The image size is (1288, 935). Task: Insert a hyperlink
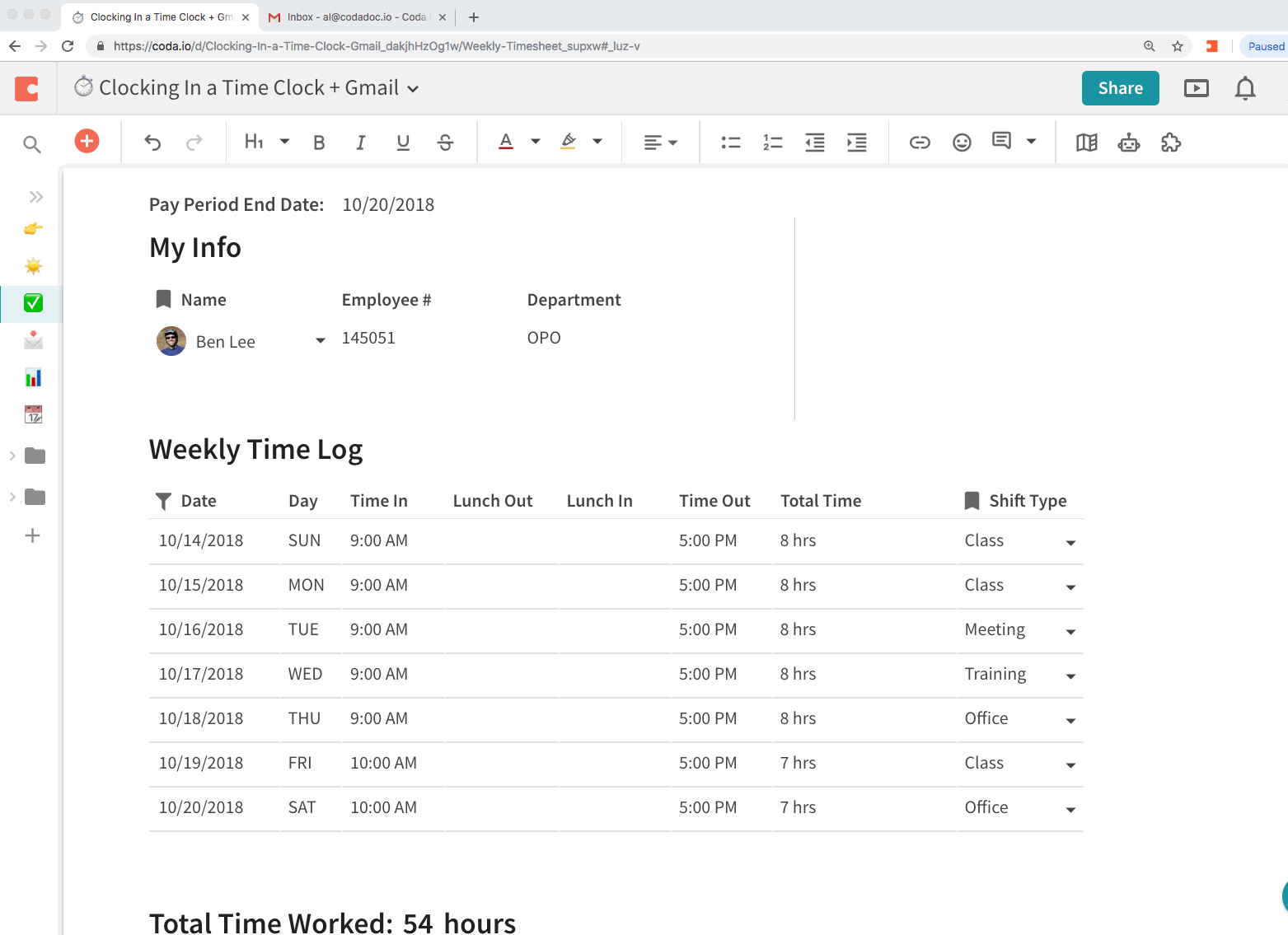pyautogui.click(x=920, y=143)
